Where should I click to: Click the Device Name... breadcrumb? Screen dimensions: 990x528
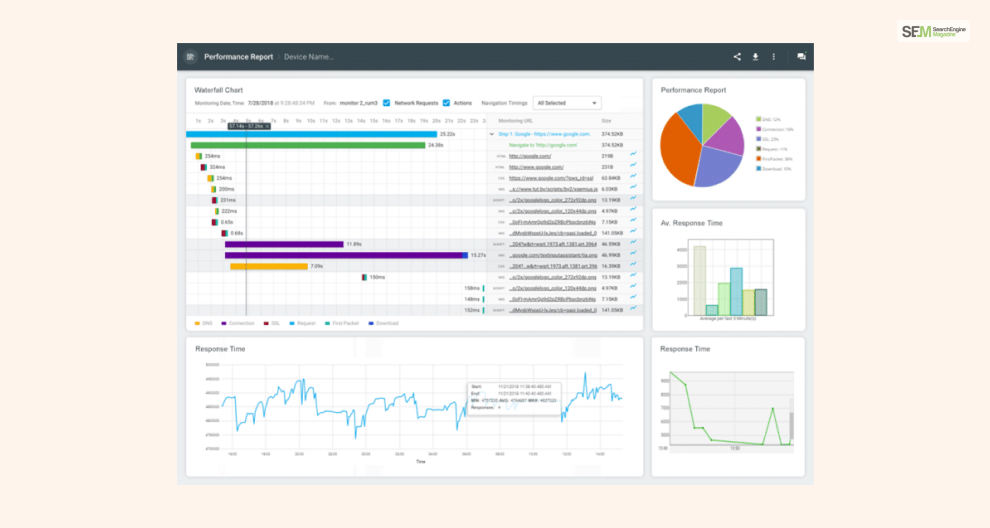click(309, 57)
